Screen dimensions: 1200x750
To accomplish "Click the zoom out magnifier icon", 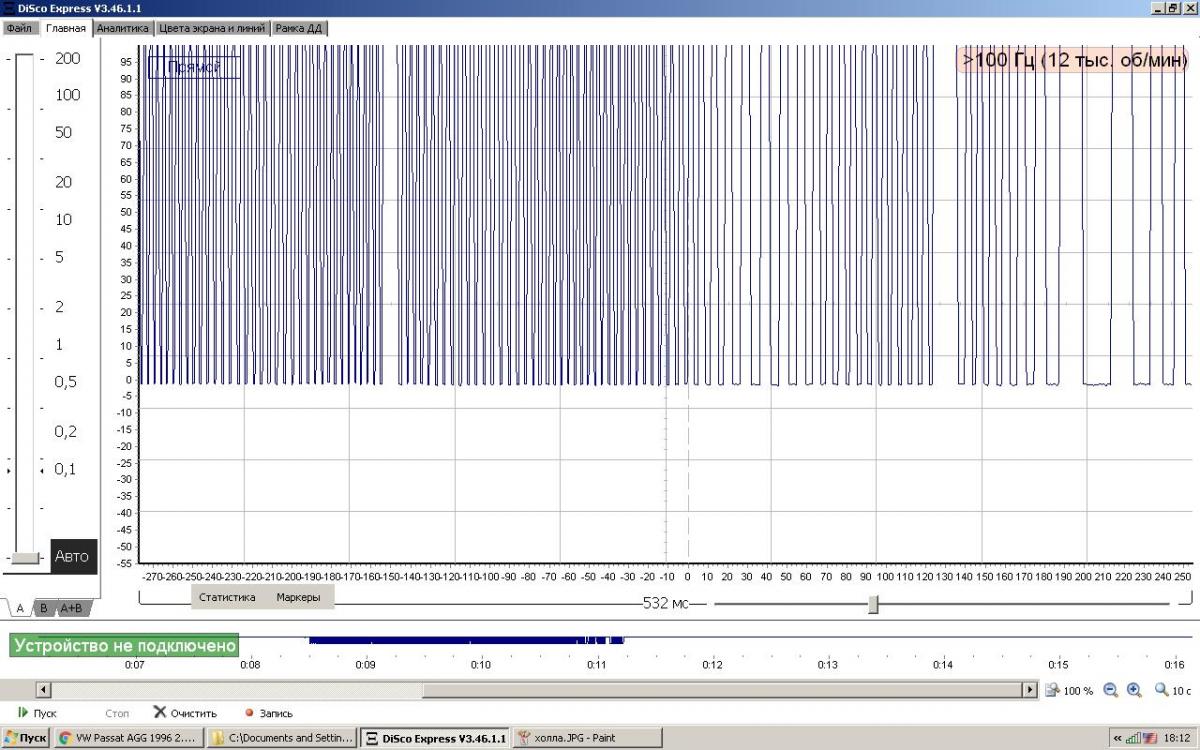I will tap(1110, 690).
